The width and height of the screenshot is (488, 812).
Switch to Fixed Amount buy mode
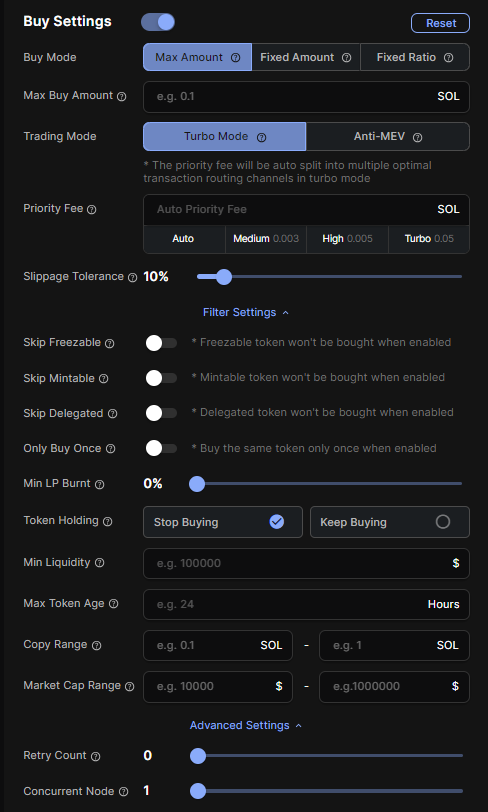[x=306, y=57]
